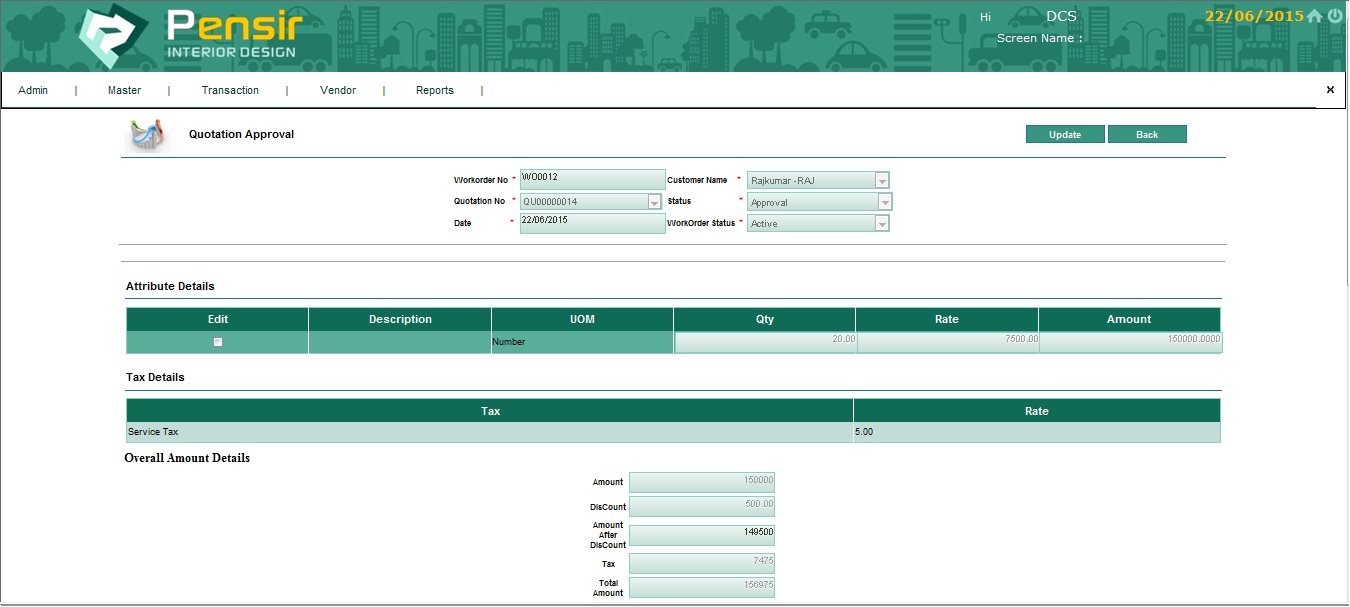1350x607 pixels.
Task: Click the Workorder No input field
Action: click(592, 180)
